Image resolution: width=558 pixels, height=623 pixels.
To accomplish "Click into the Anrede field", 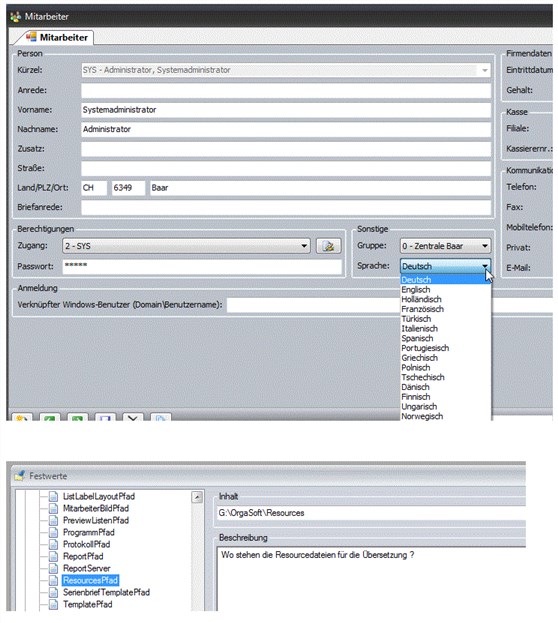I will (286, 90).
